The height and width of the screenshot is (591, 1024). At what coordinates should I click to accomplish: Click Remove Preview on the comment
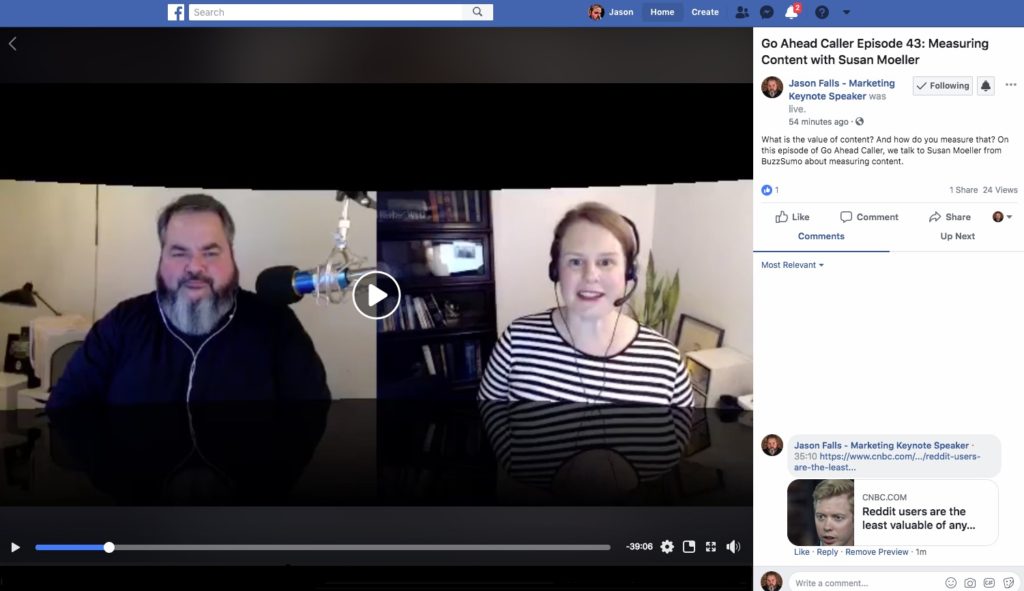[x=876, y=552]
